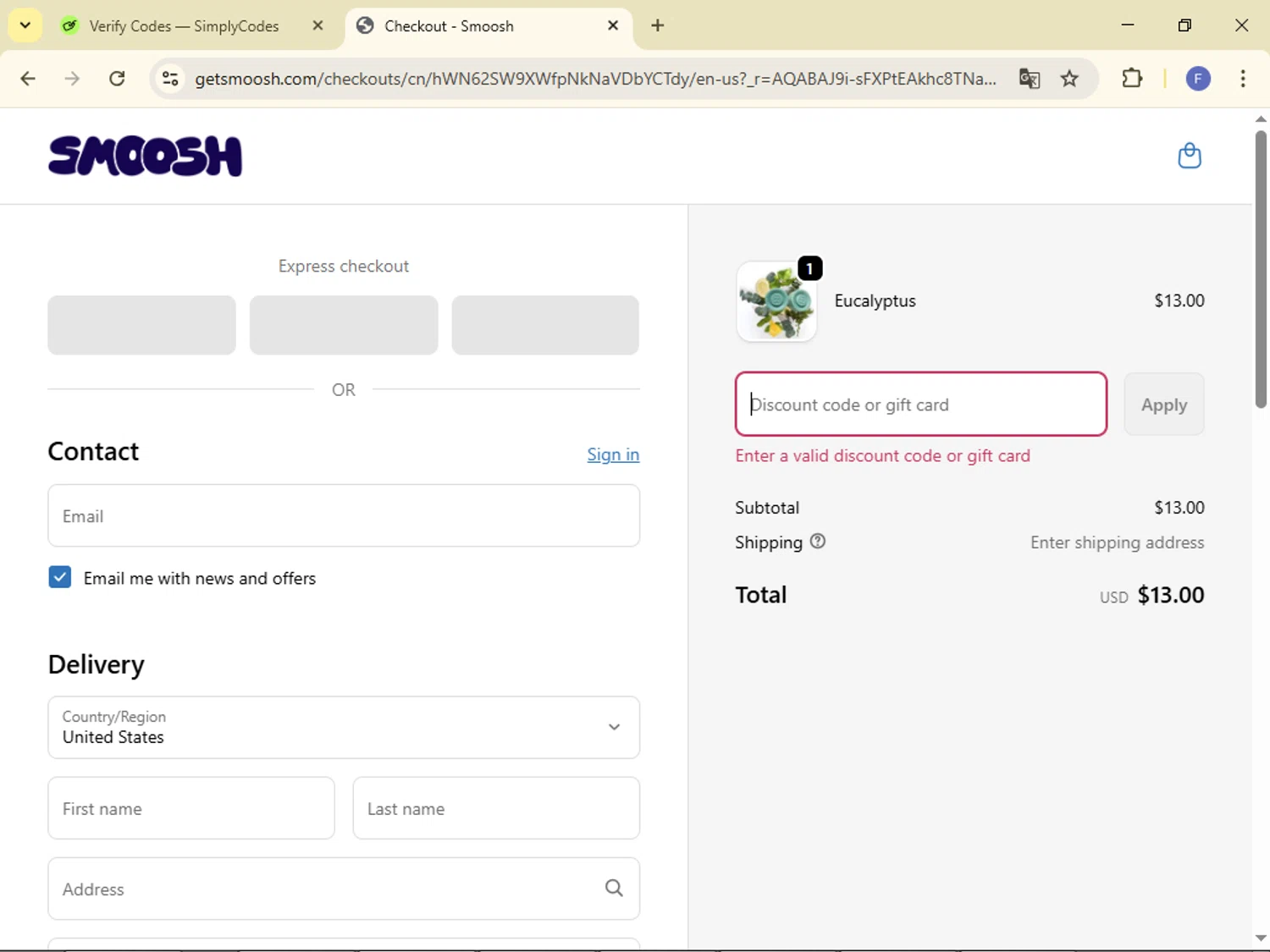Click the Delivery heading
Image resolution: width=1270 pixels, height=952 pixels.
click(x=97, y=664)
